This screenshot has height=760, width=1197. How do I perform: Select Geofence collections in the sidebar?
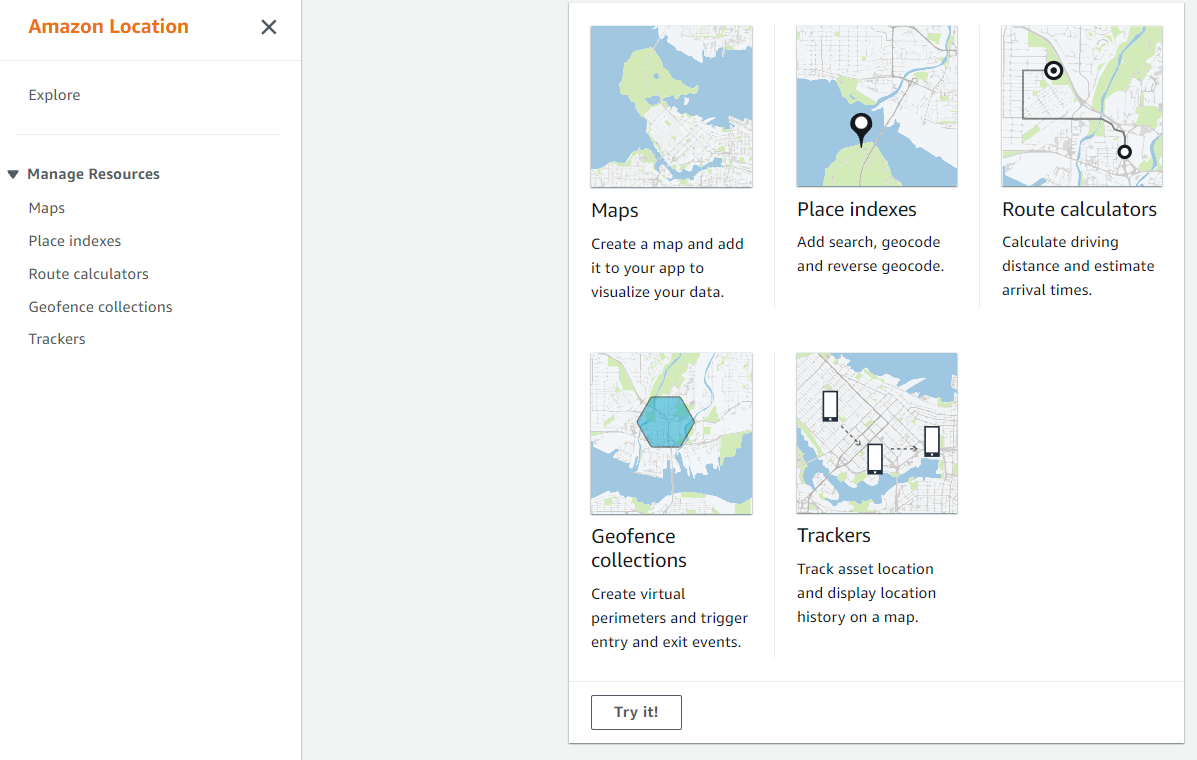tap(100, 306)
